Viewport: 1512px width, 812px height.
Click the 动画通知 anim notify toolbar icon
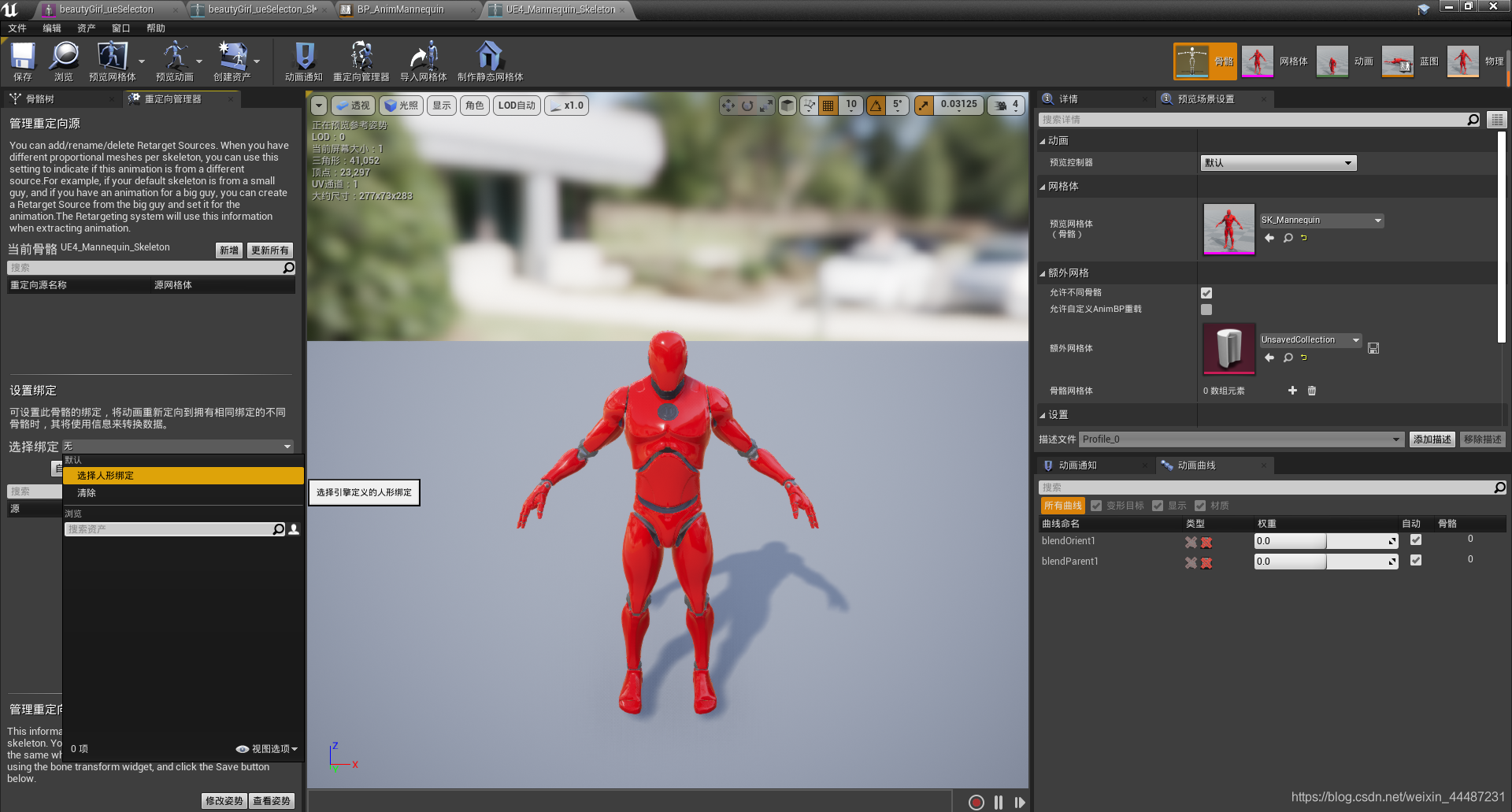click(304, 61)
